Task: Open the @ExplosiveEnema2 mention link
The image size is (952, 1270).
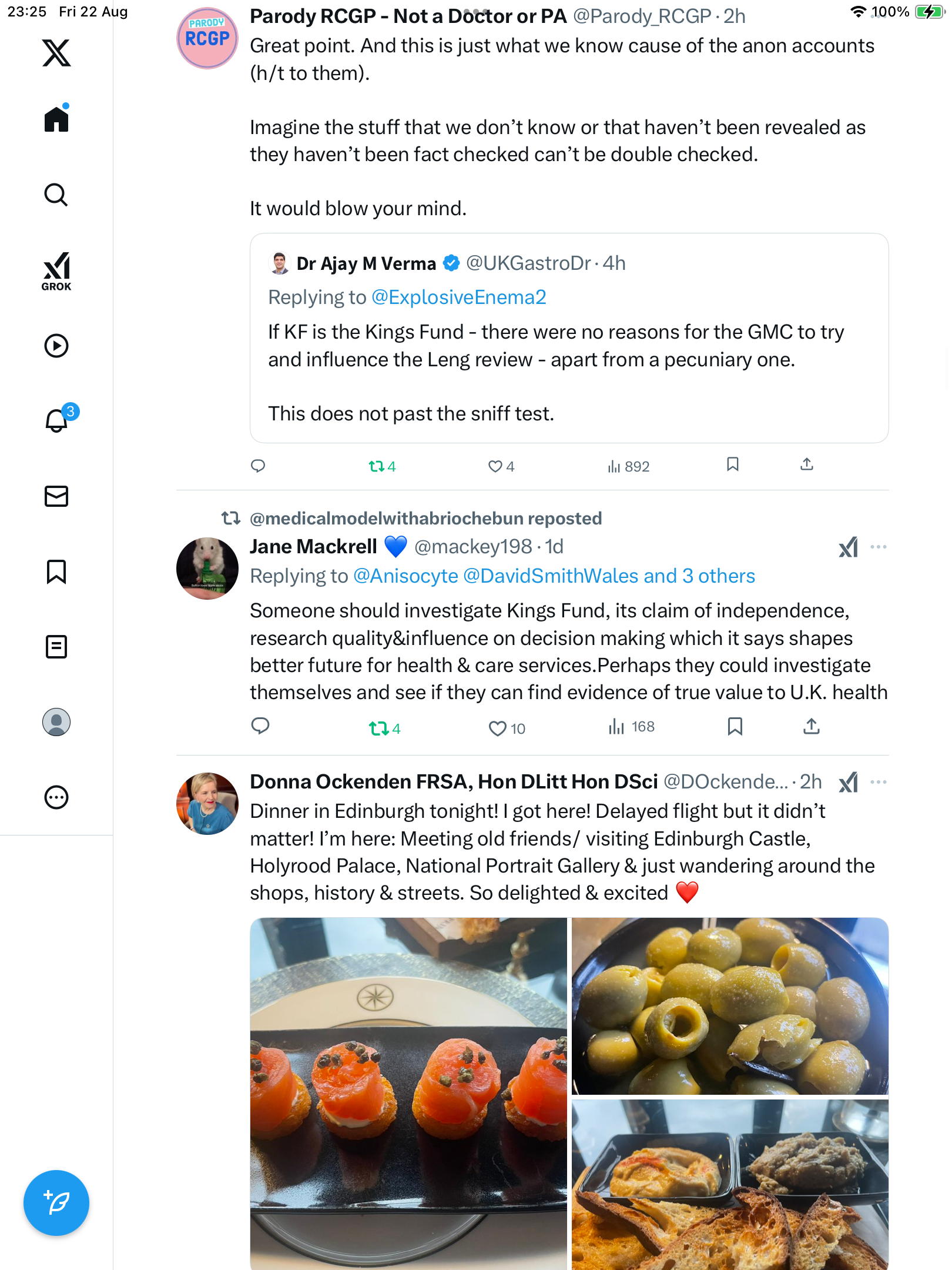Action: tap(459, 298)
